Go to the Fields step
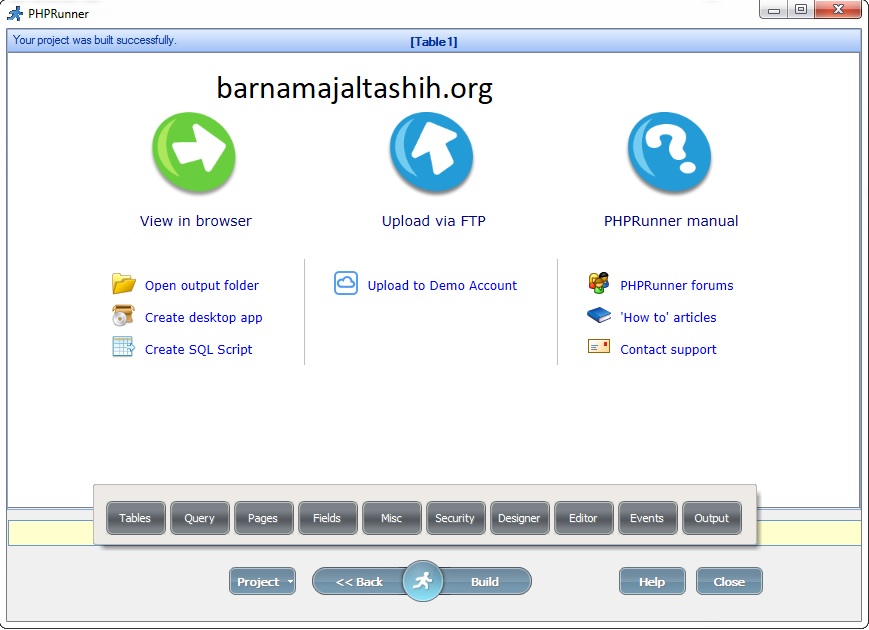 point(328,518)
